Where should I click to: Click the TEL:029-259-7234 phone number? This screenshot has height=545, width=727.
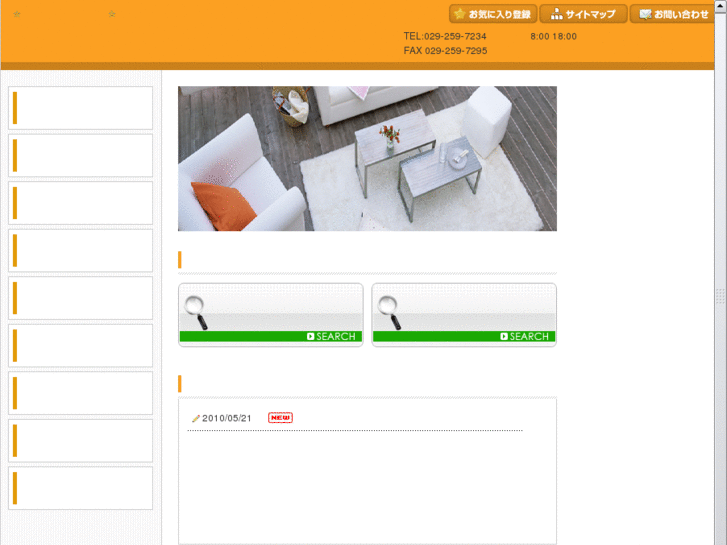[x=445, y=36]
